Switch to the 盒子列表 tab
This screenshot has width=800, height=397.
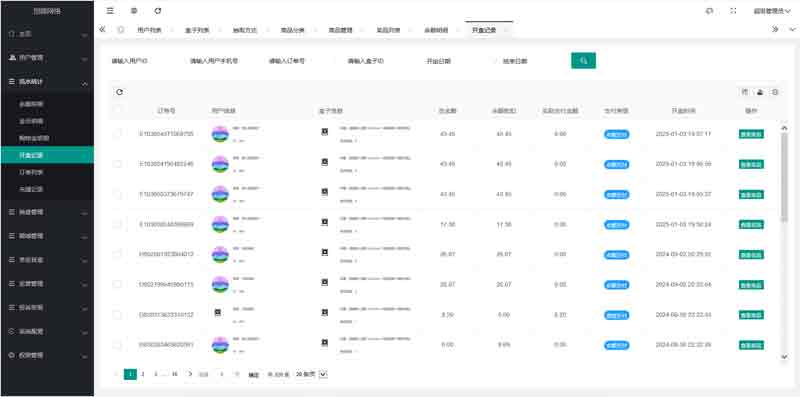click(197, 30)
